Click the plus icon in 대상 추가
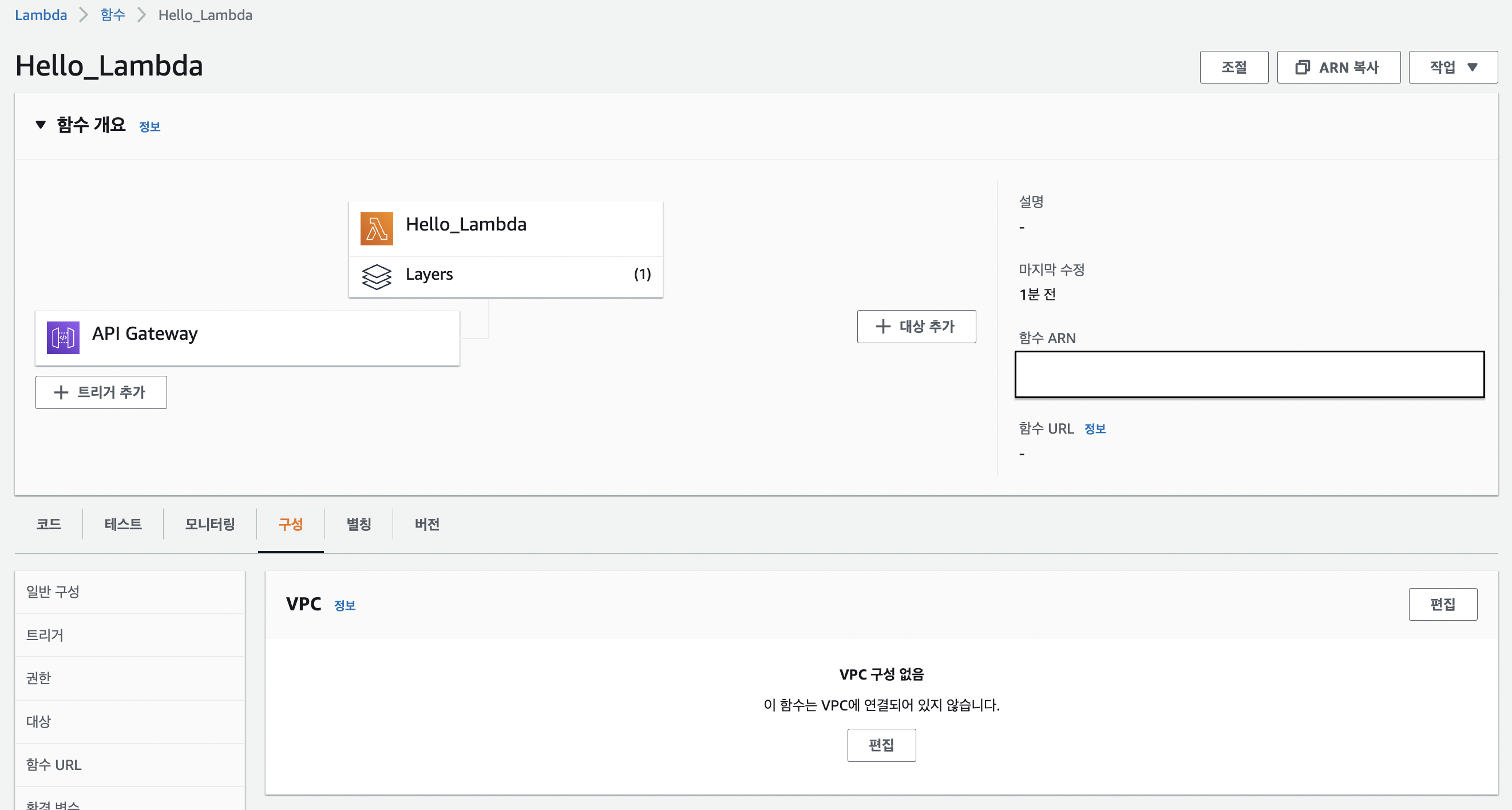The image size is (1512, 810). [883, 327]
